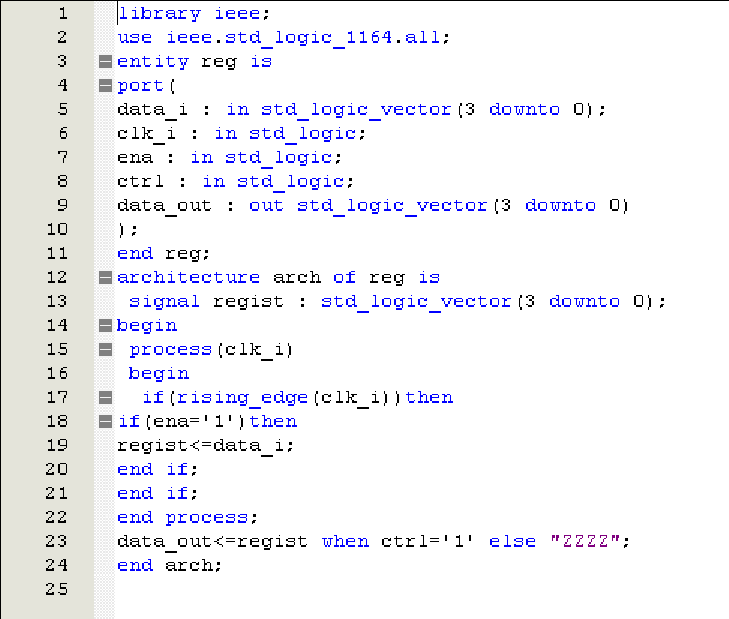Collapse the if(ena='1') fold marker
Screen dimensions: 729x619
coord(106,422)
